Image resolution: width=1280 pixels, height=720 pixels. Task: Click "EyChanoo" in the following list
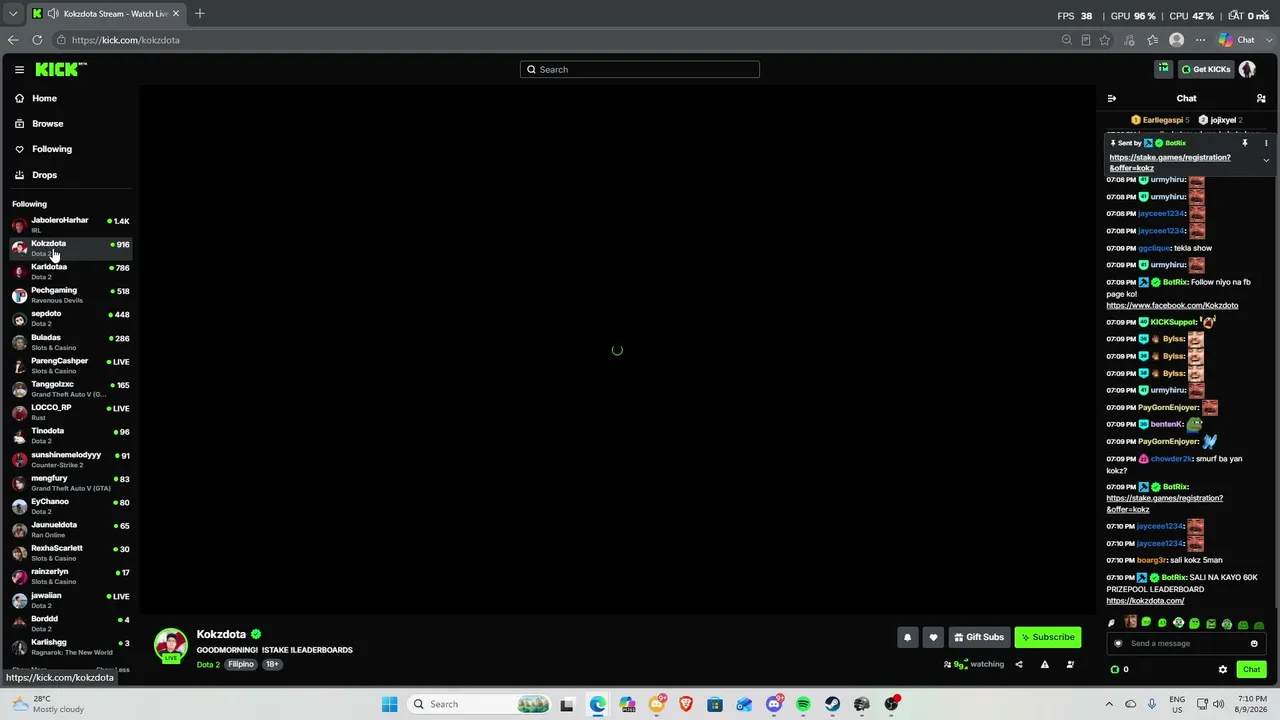click(50, 501)
